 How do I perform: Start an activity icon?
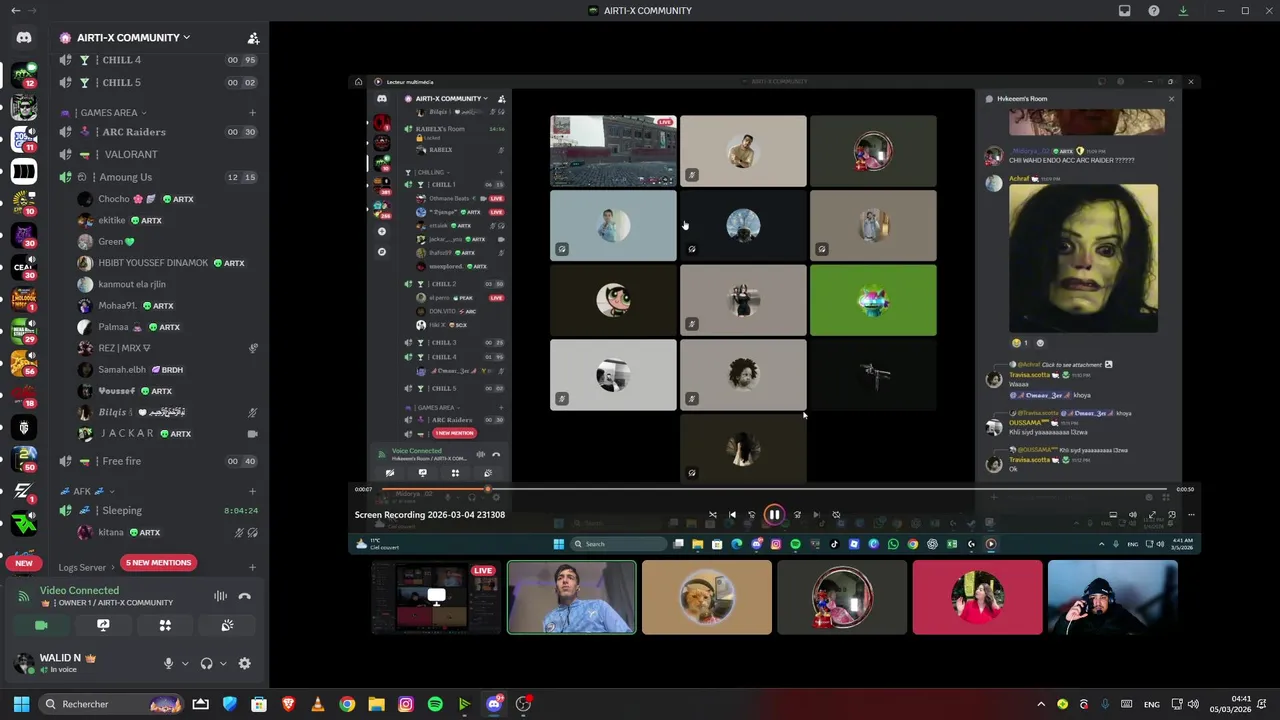[x=165, y=625]
